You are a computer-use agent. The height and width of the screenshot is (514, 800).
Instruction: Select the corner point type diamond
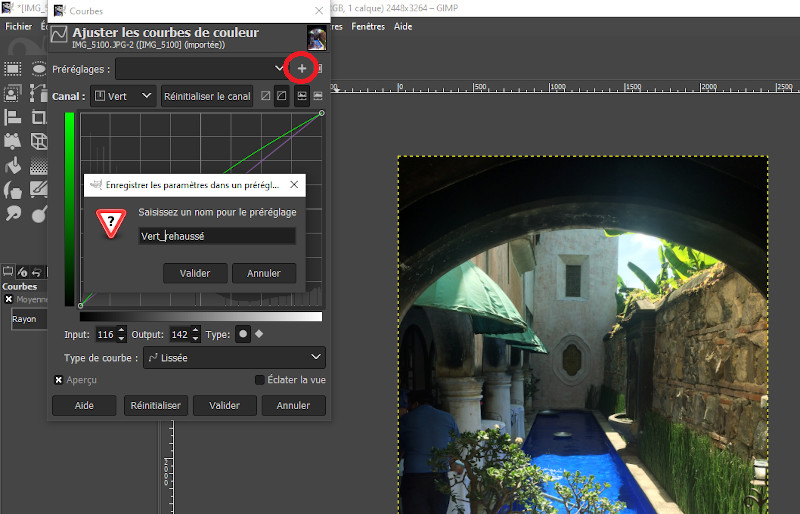[260, 334]
